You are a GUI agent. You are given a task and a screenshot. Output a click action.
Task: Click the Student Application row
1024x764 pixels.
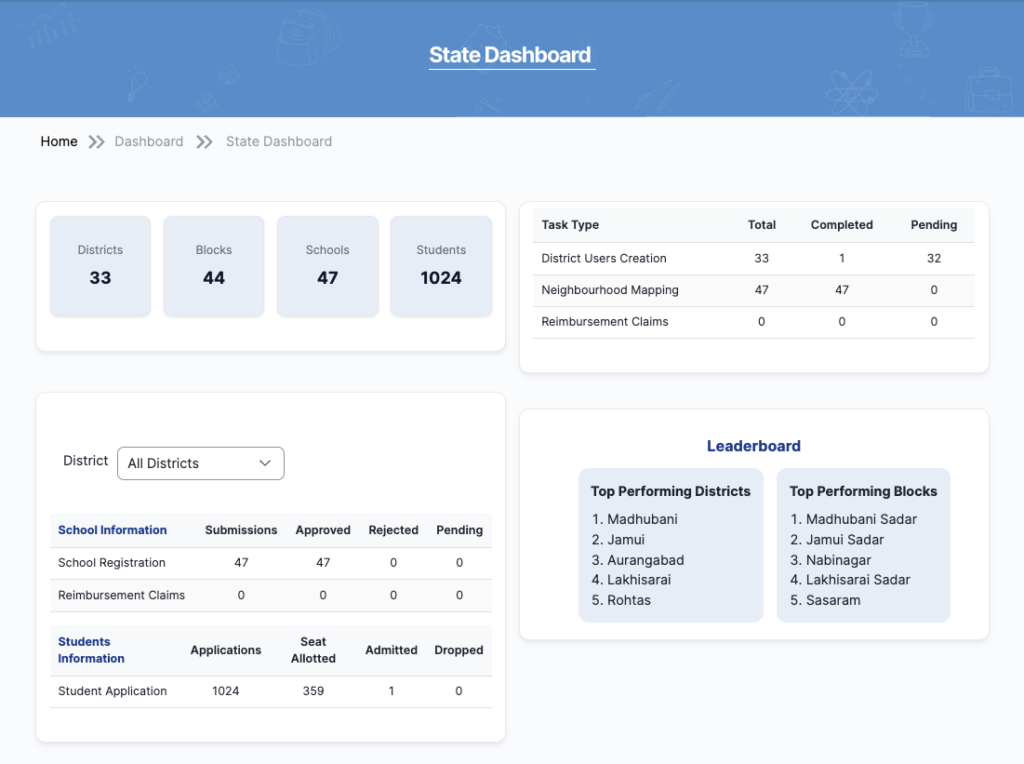click(112, 691)
